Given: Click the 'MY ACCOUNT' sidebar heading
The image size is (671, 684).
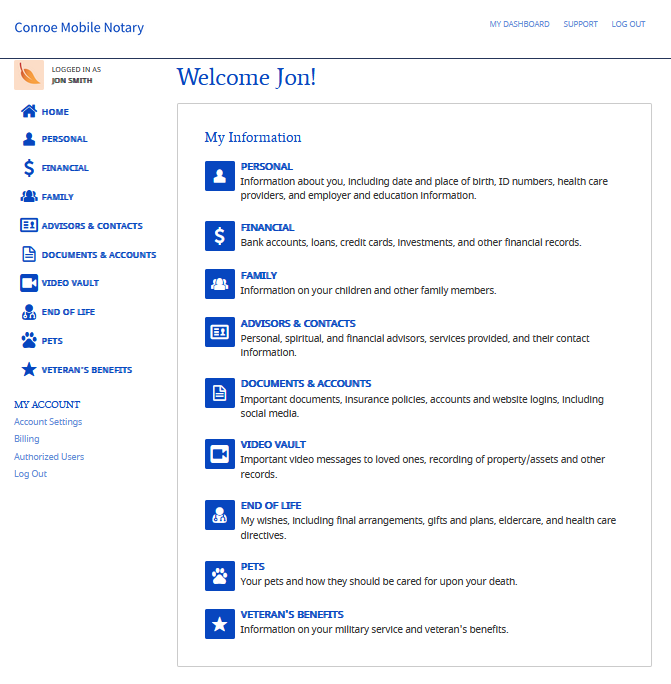Looking at the screenshot, I should coord(47,404).
